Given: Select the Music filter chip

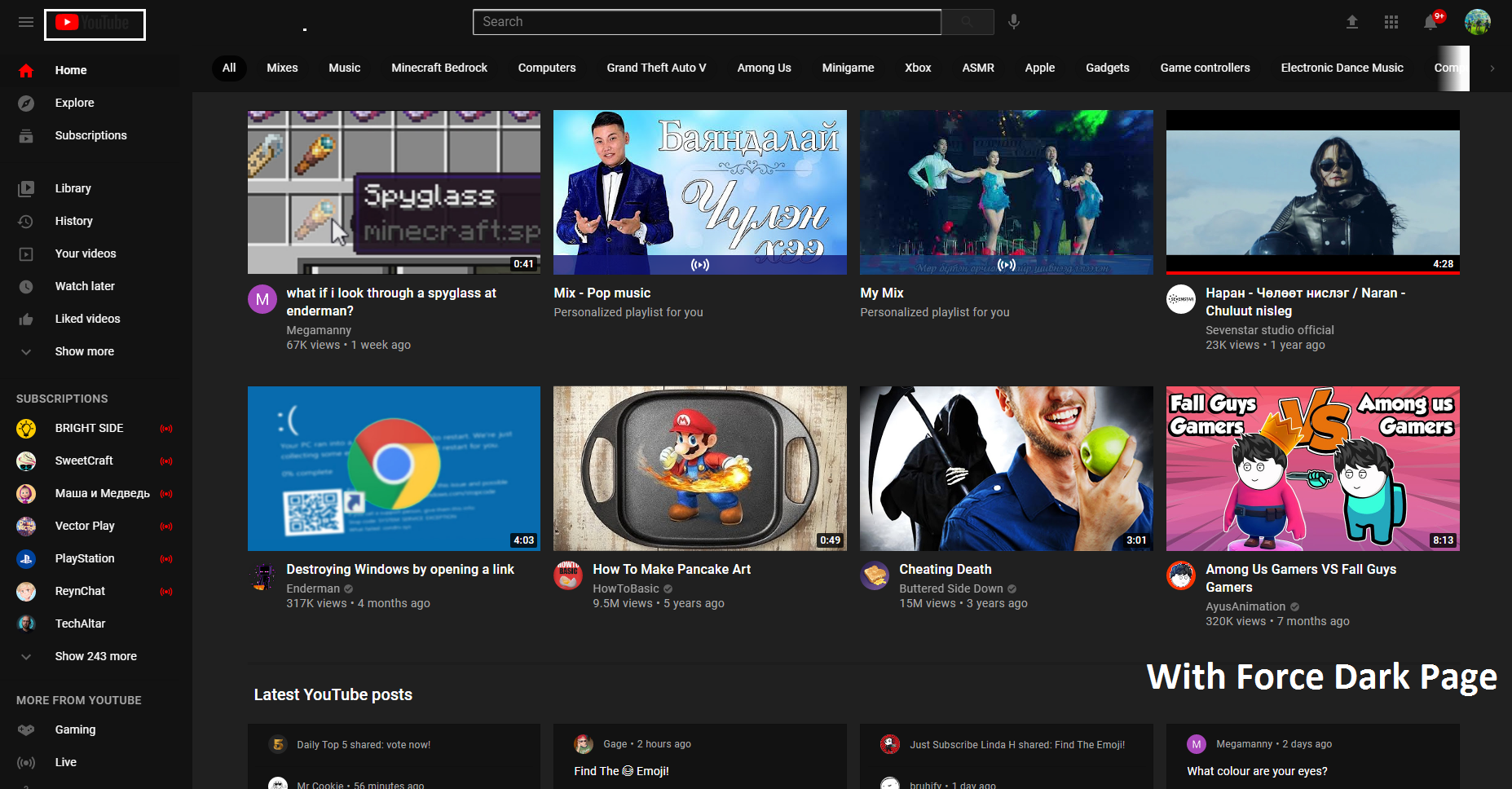Looking at the screenshot, I should point(344,68).
